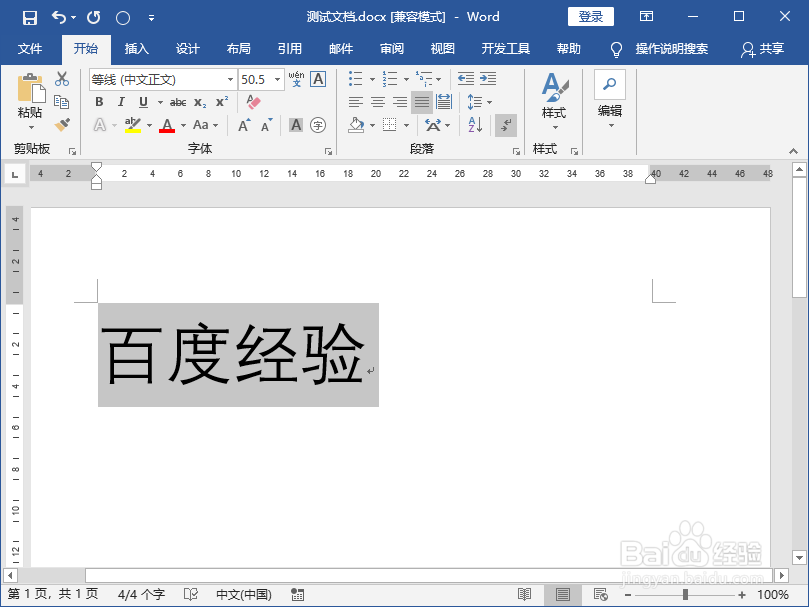
Task: Click the ribbon display options icon
Action: click(x=646, y=17)
